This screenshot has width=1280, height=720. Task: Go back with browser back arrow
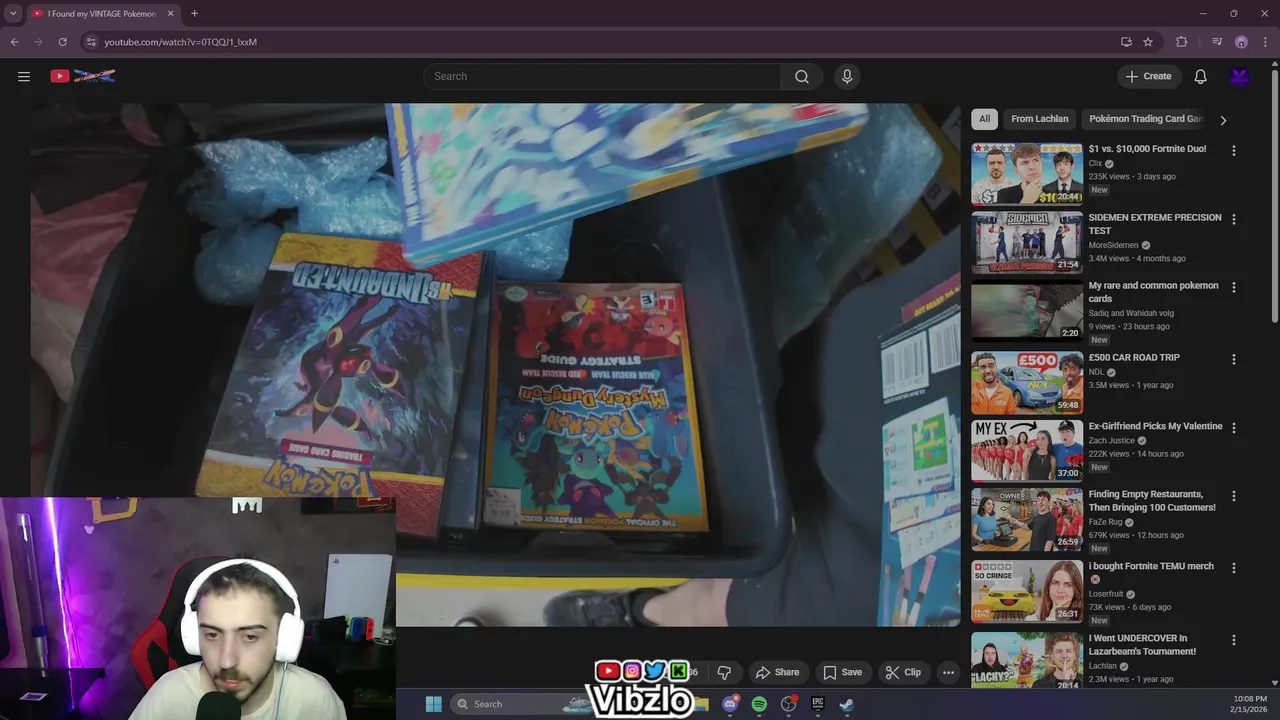click(14, 42)
